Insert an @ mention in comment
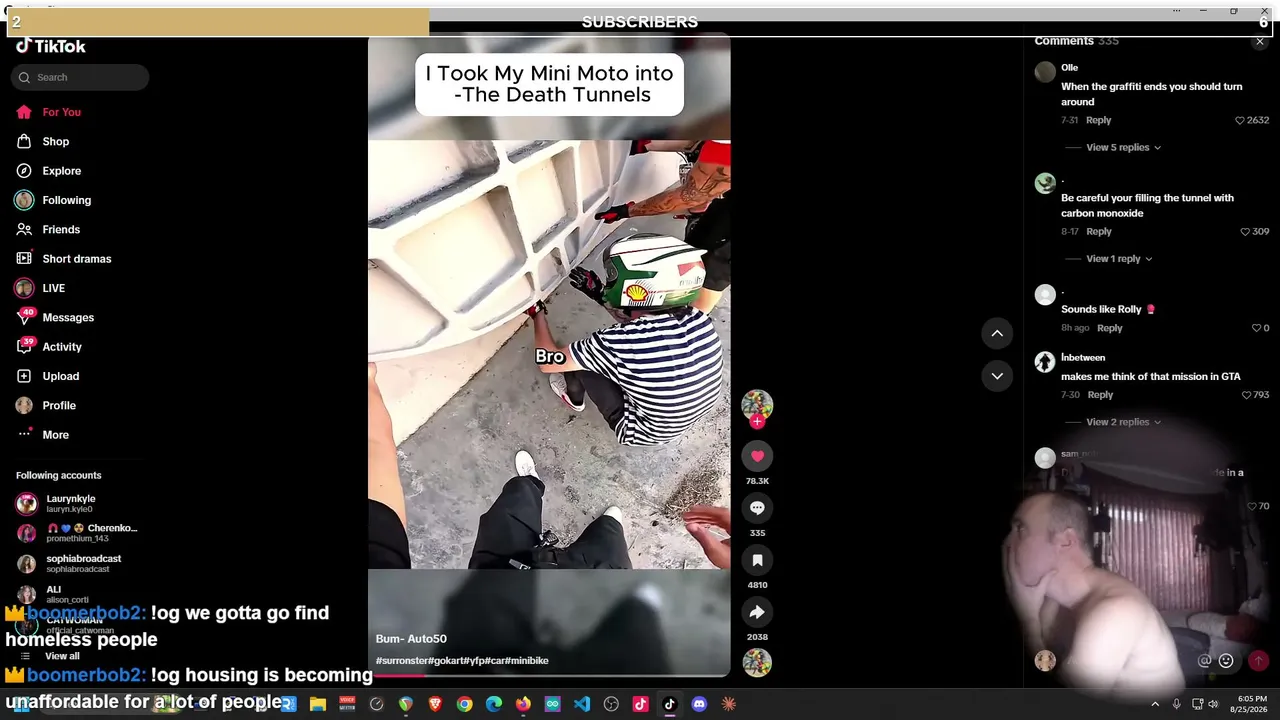Image resolution: width=1280 pixels, height=720 pixels. click(x=1205, y=661)
